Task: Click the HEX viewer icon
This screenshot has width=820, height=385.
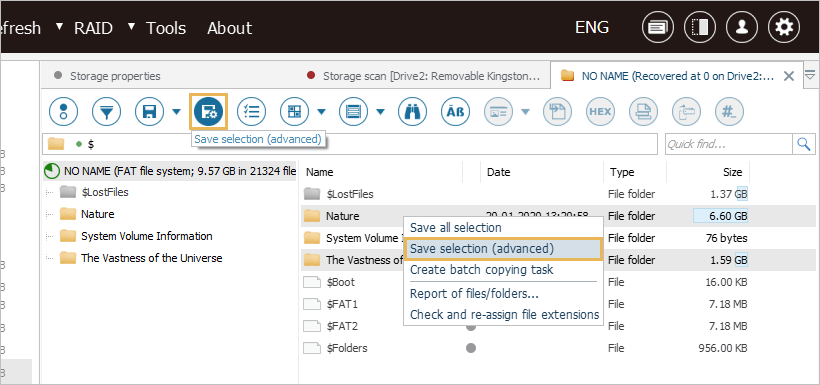Action: point(600,111)
